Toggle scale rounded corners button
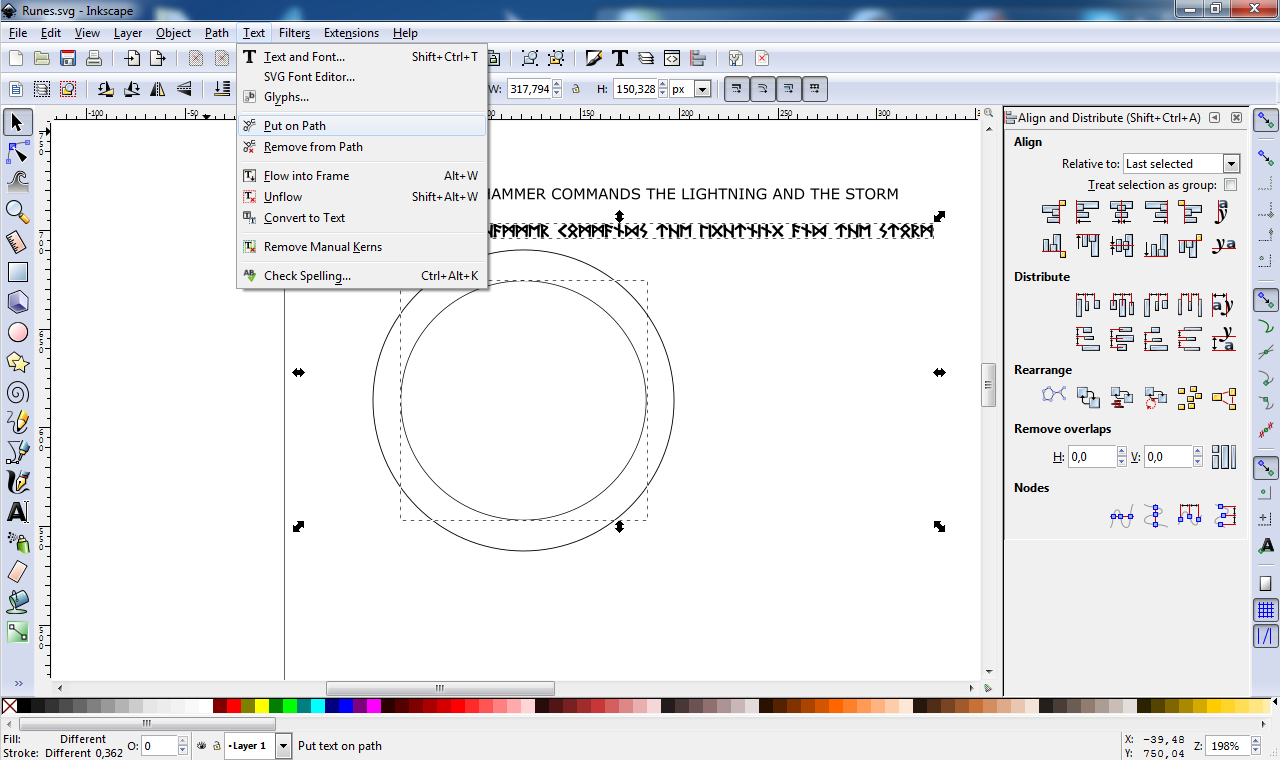 762,89
